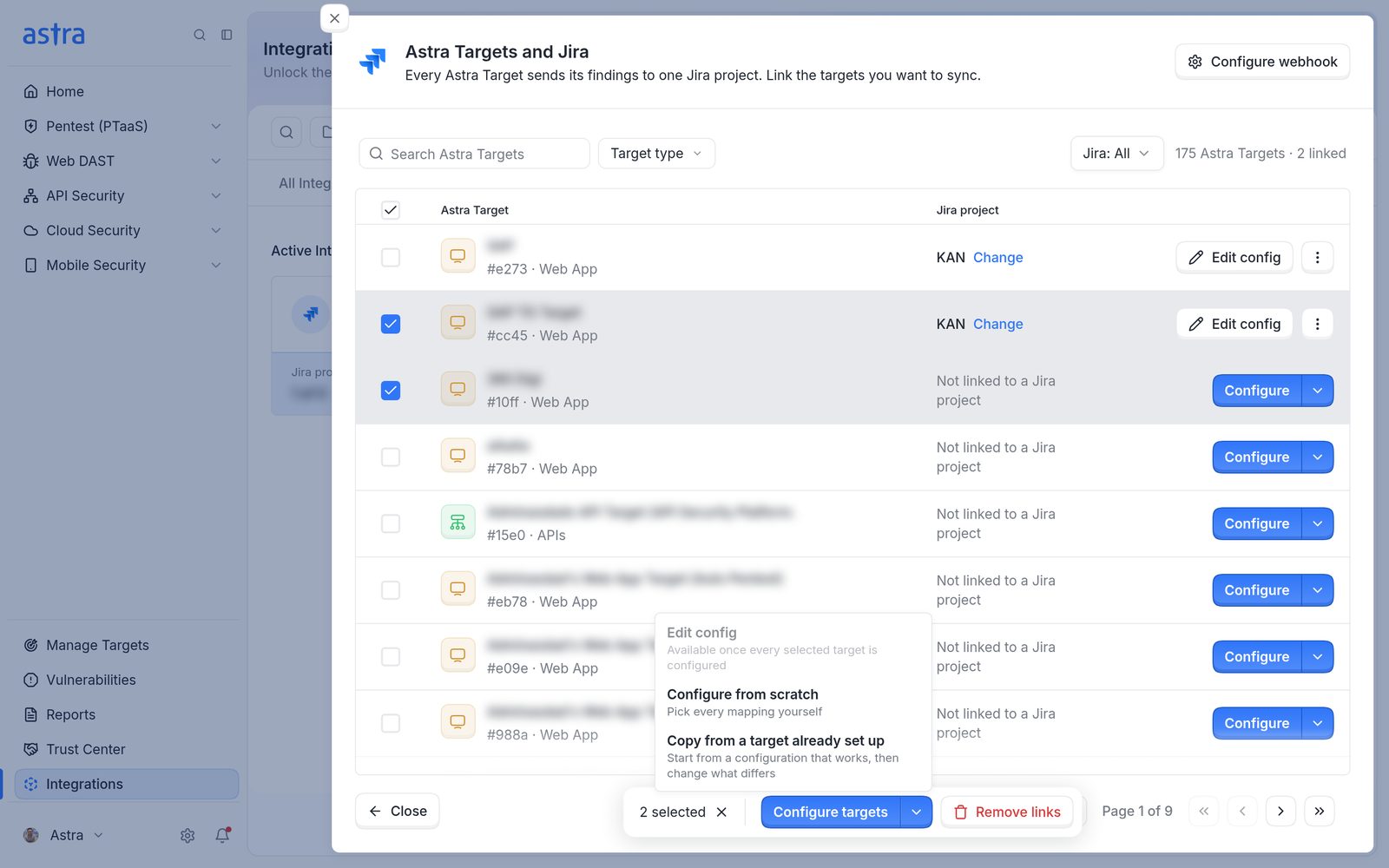The width and height of the screenshot is (1389, 868).
Task: Clear the 2 selected targets
Action: tap(721, 812)
